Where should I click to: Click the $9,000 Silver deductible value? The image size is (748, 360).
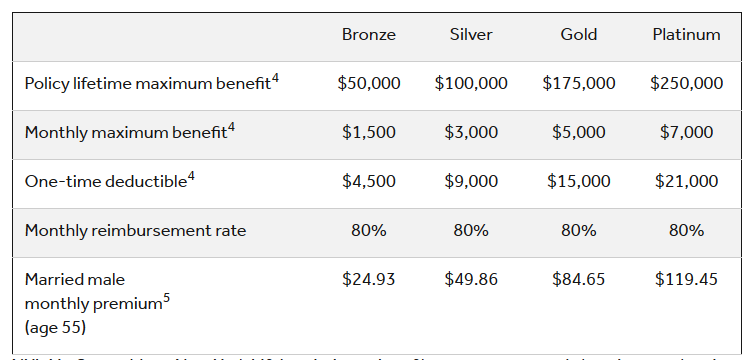(471, 181)
